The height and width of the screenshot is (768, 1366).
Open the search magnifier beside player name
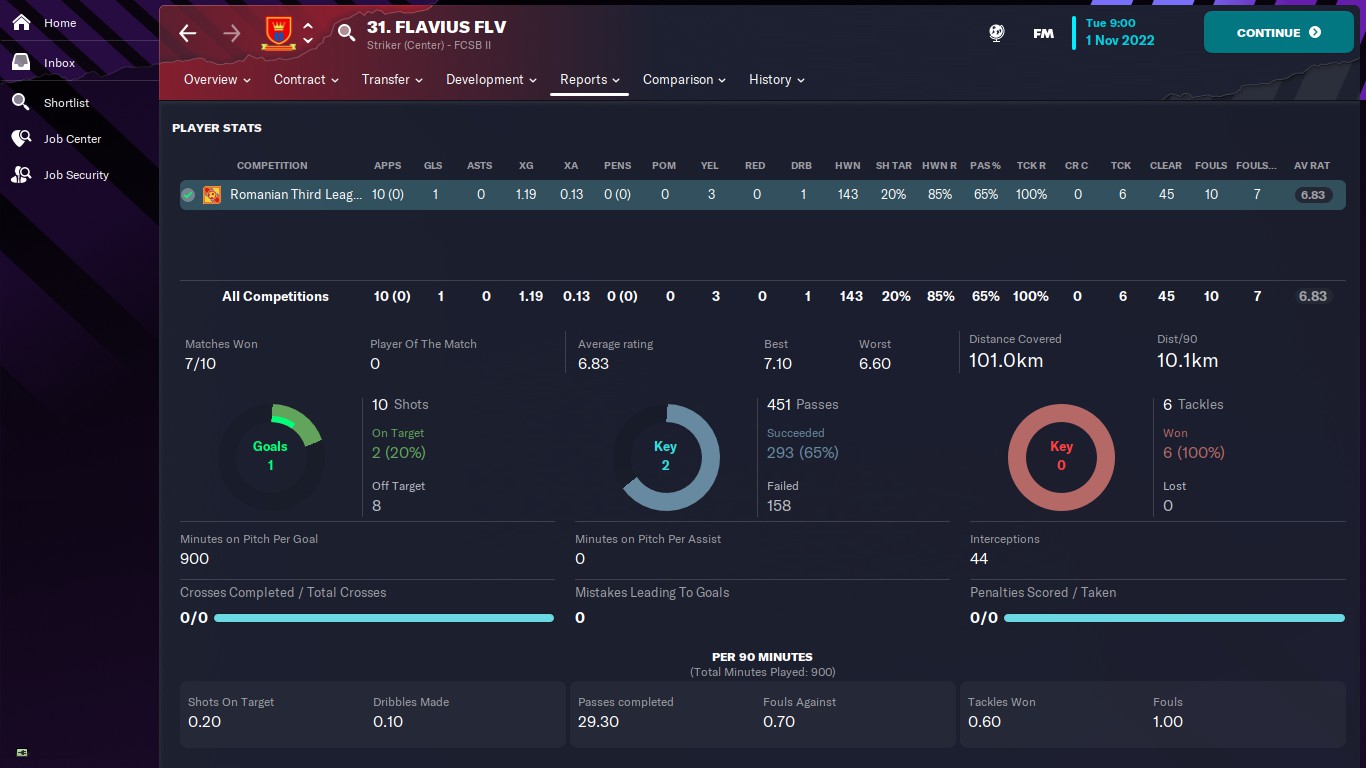(346, 33)
